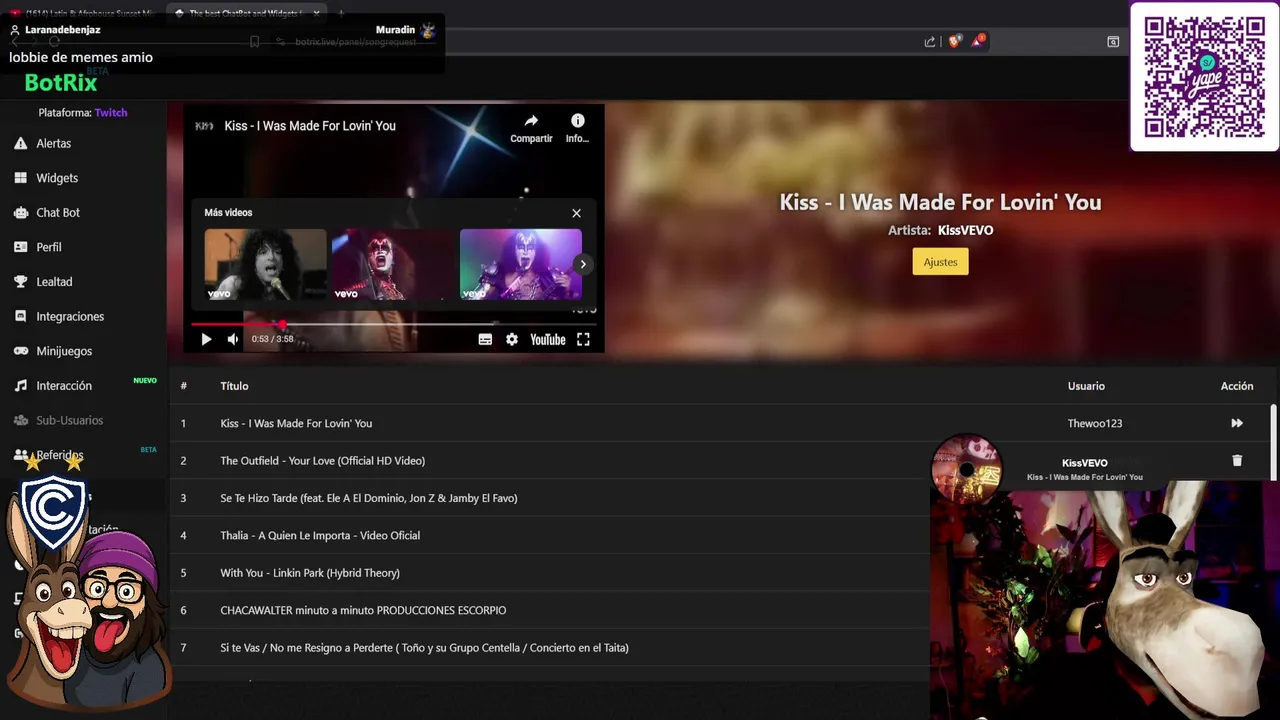Image resolution: width=1280 pixels, height=720 pixels.
Task: Click the Integraciones icon
Action: [20, 316]
